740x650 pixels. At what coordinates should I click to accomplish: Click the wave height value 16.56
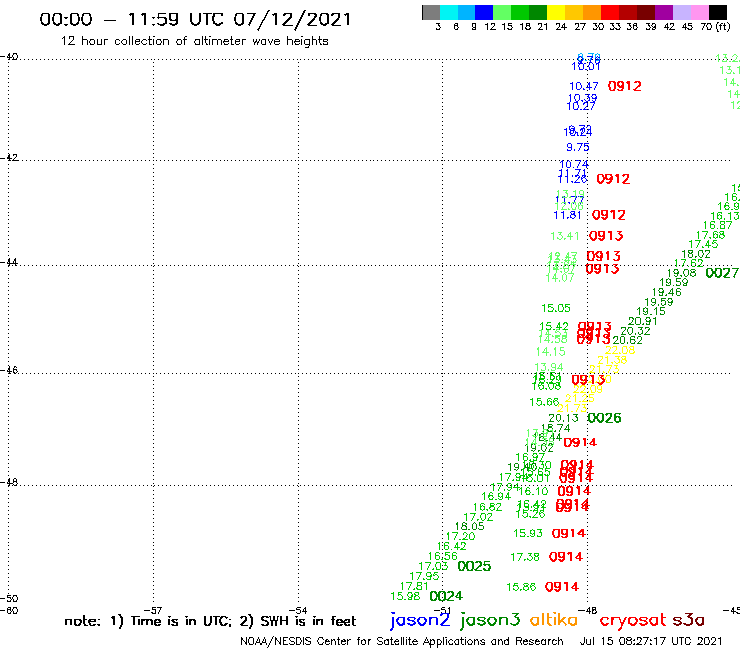tap(443, 557)
